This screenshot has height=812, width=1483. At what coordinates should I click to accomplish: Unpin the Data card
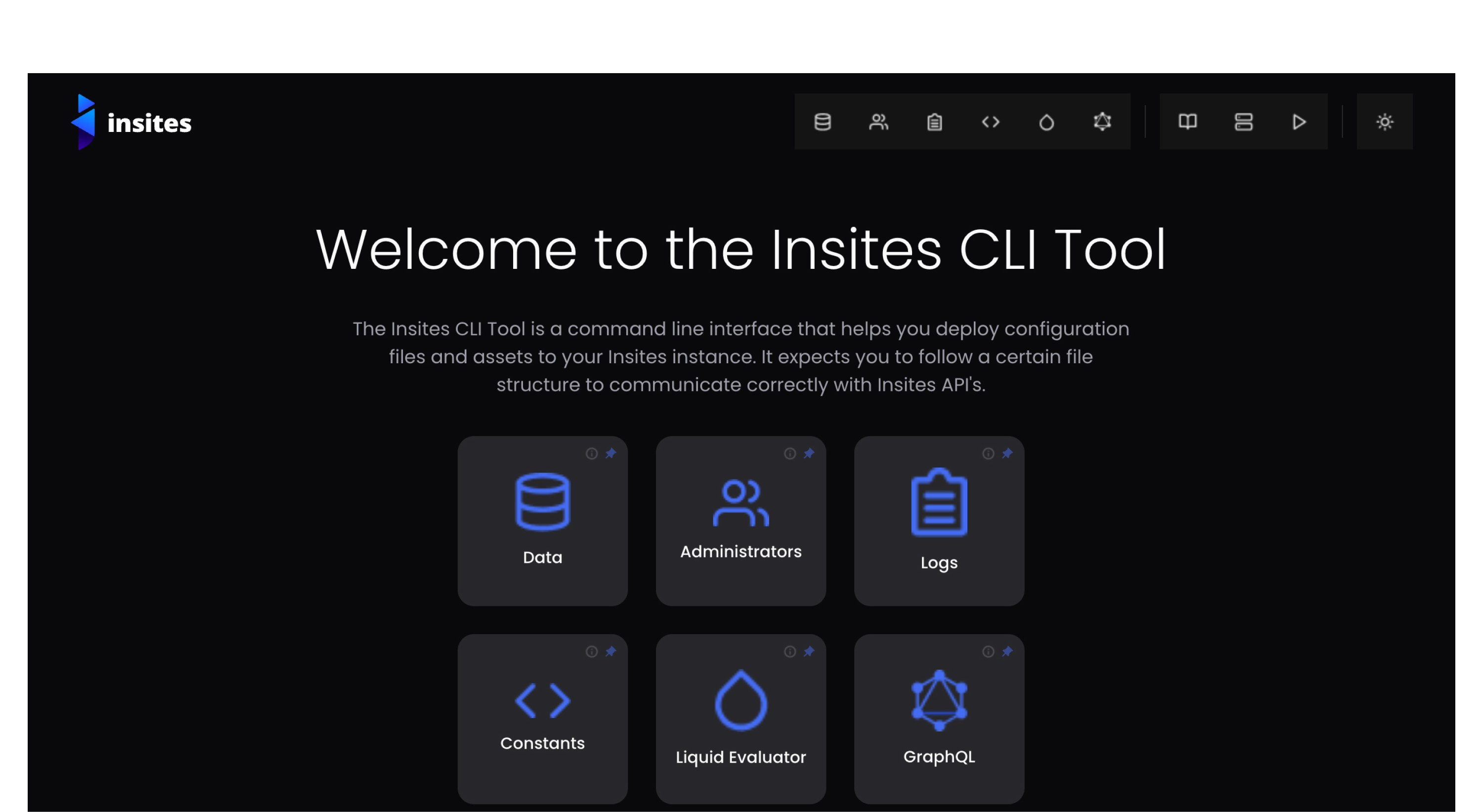611,454
